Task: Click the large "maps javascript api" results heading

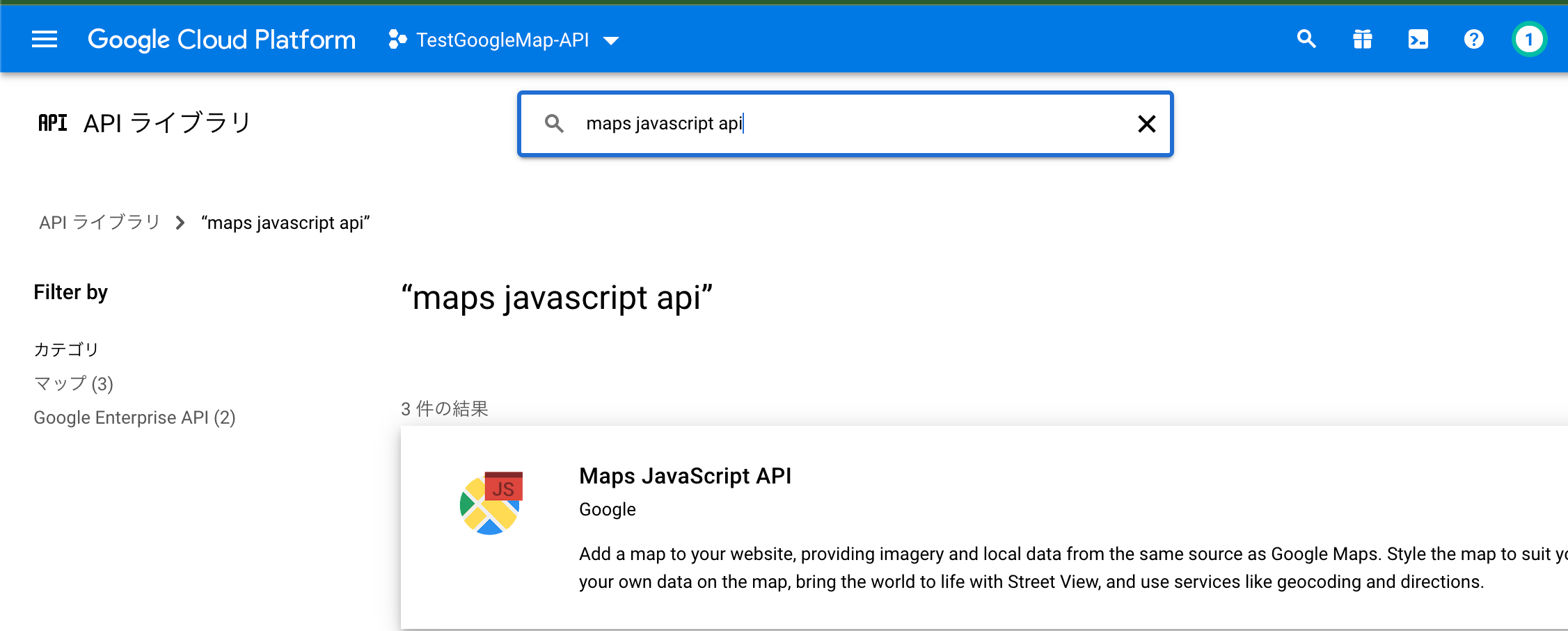Action: click(557, 298)
